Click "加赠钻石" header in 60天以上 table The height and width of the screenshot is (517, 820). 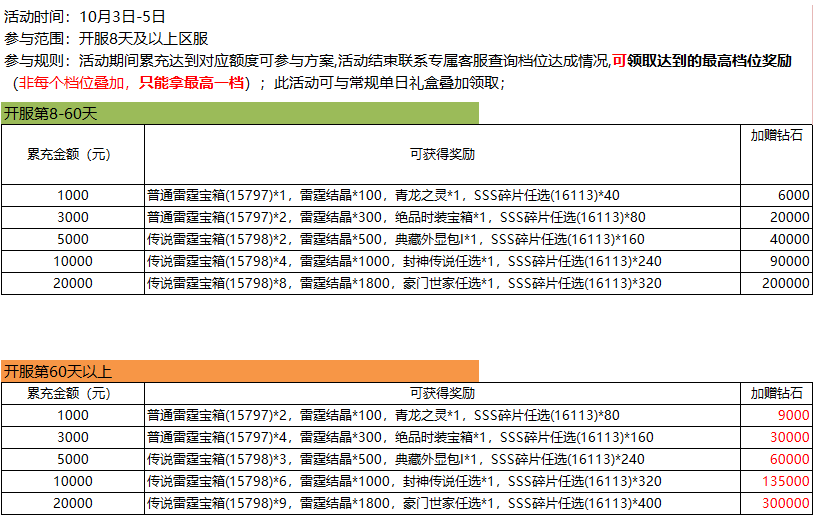(776, 392)
